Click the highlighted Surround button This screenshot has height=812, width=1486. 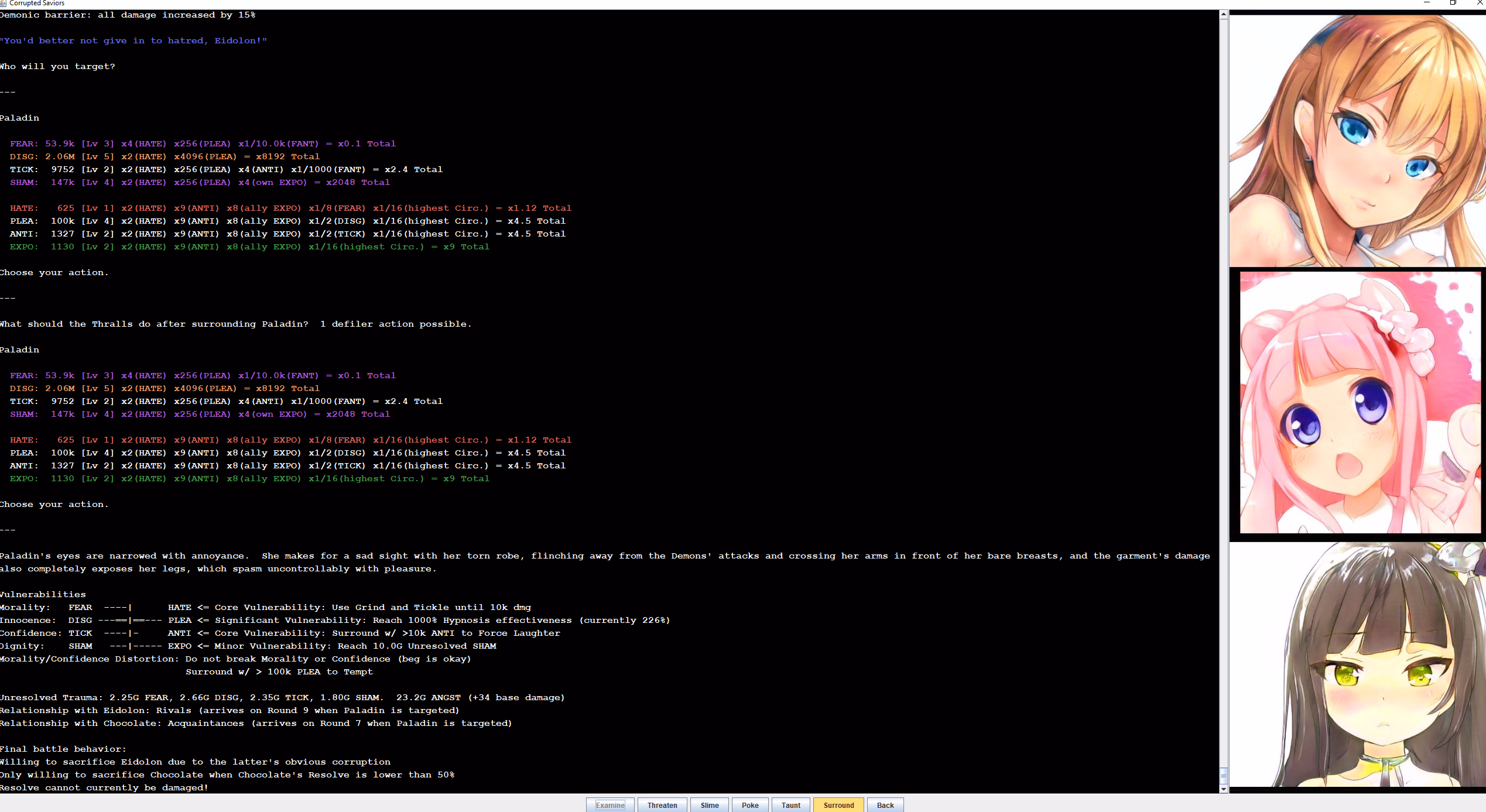(x=838, y=805)
